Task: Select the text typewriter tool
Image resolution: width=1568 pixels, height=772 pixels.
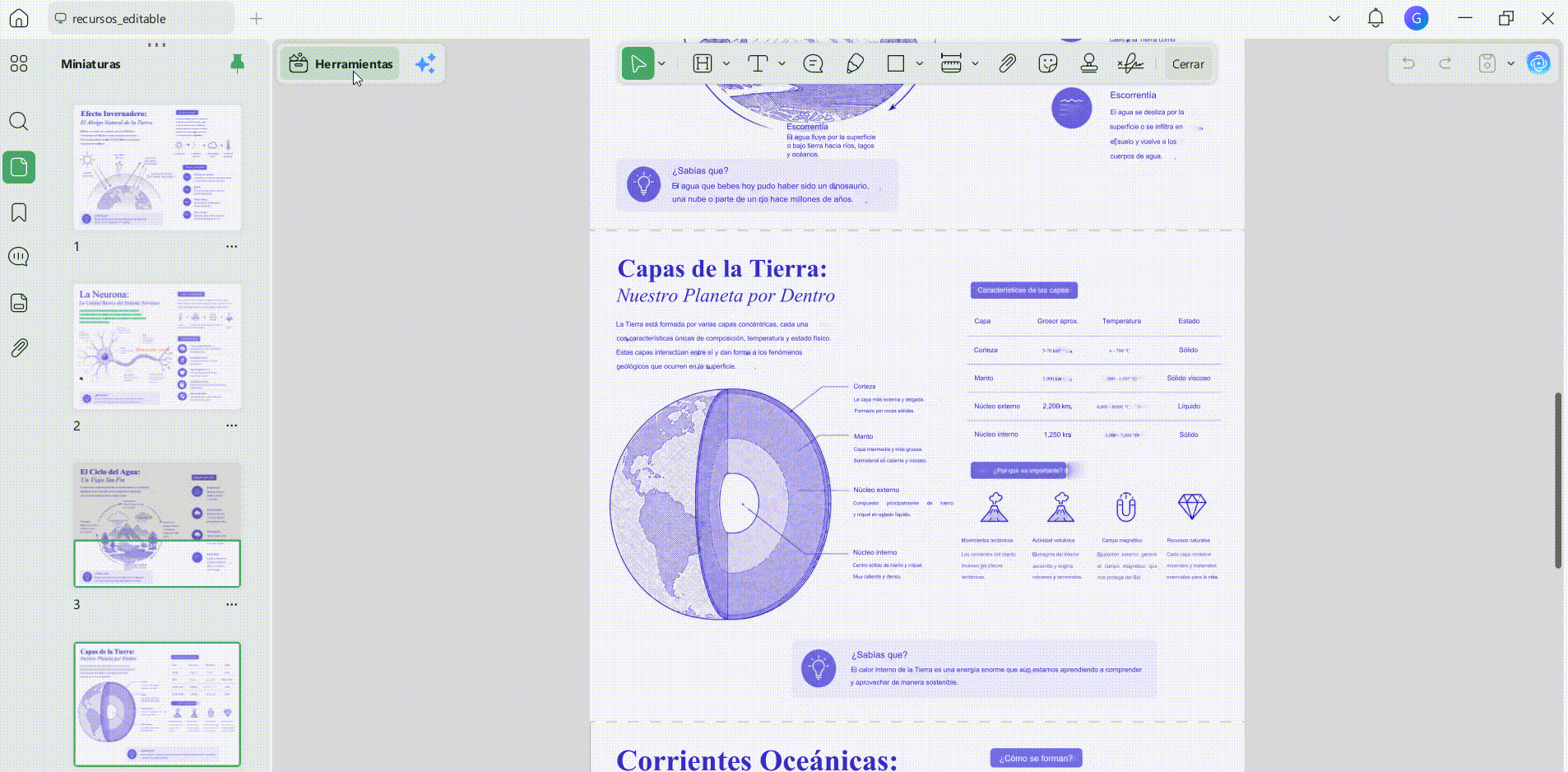Action: [758, 63]
